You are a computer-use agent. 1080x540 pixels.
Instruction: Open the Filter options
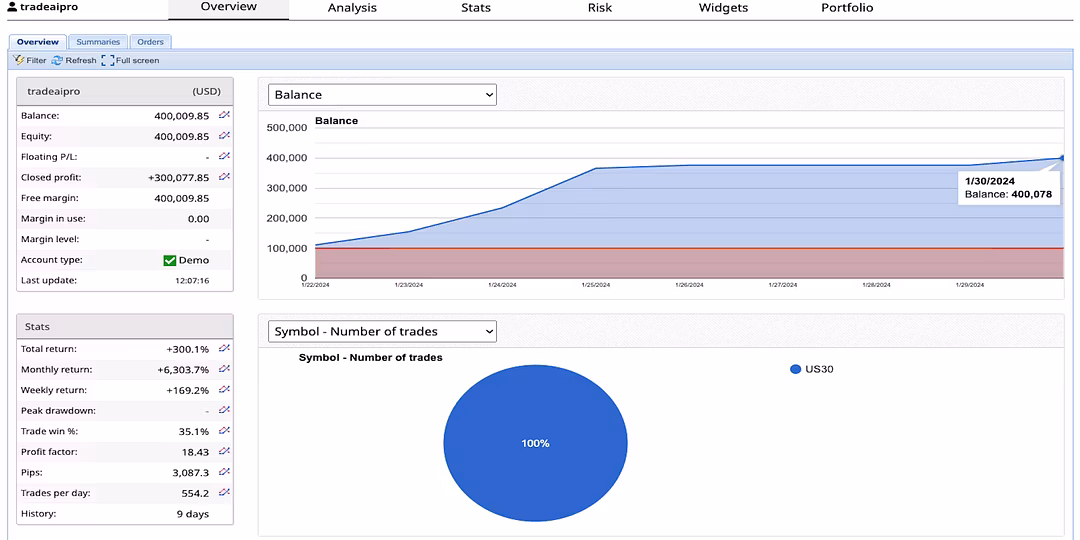point(30,61)
